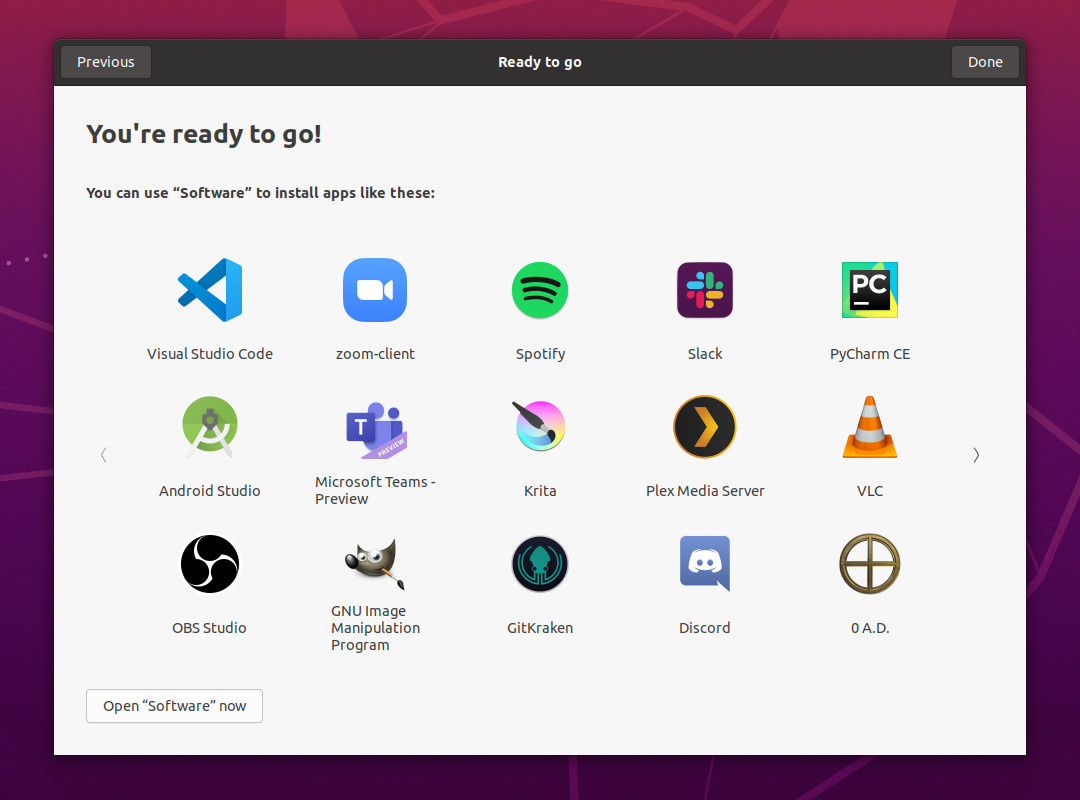Click the "Visual Studio Code" label
Screen dimensions: 1080x800
210,353
